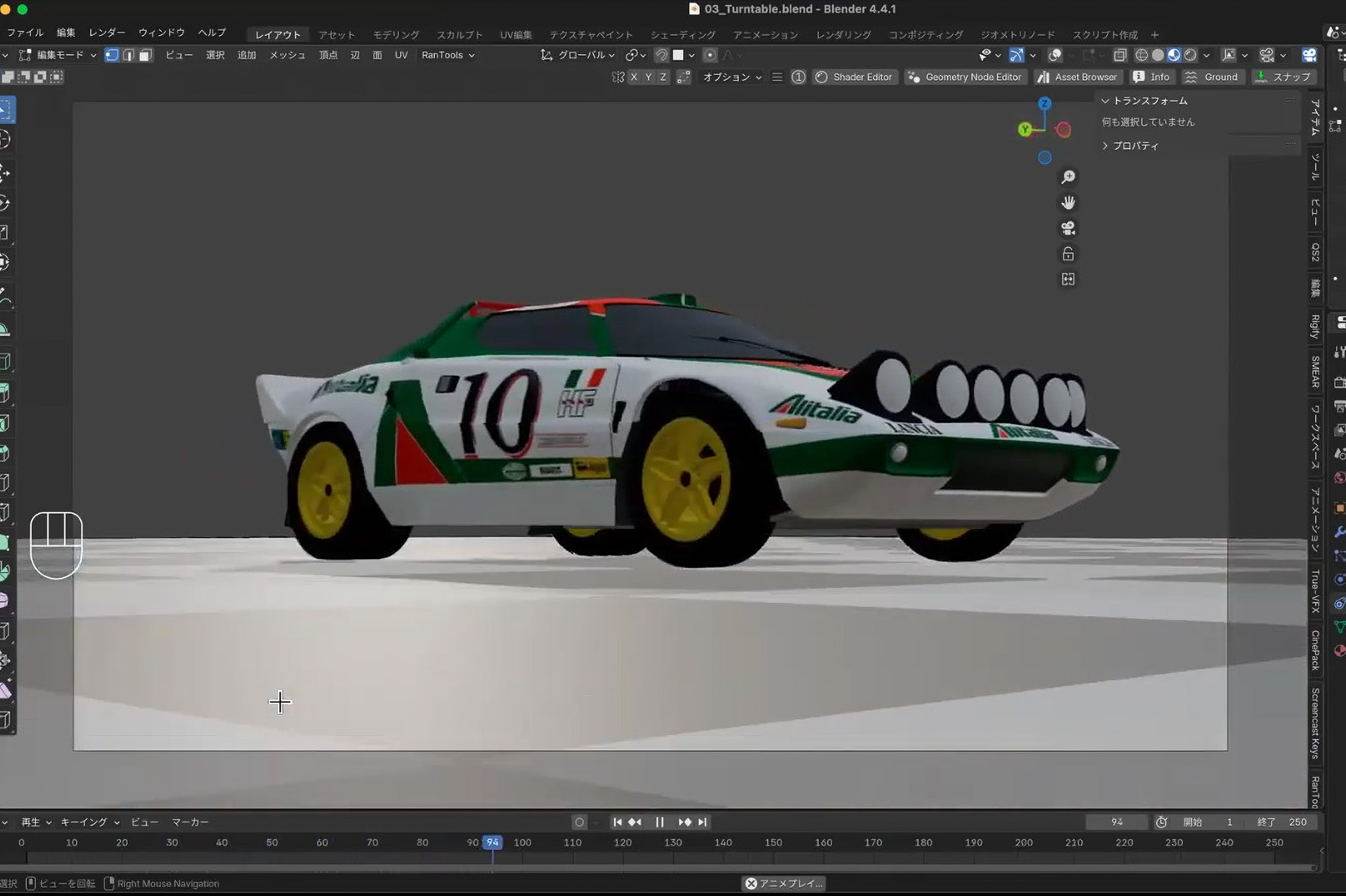Select vertex select mode icon
The image size is (1346, 896).
[112, 55]
